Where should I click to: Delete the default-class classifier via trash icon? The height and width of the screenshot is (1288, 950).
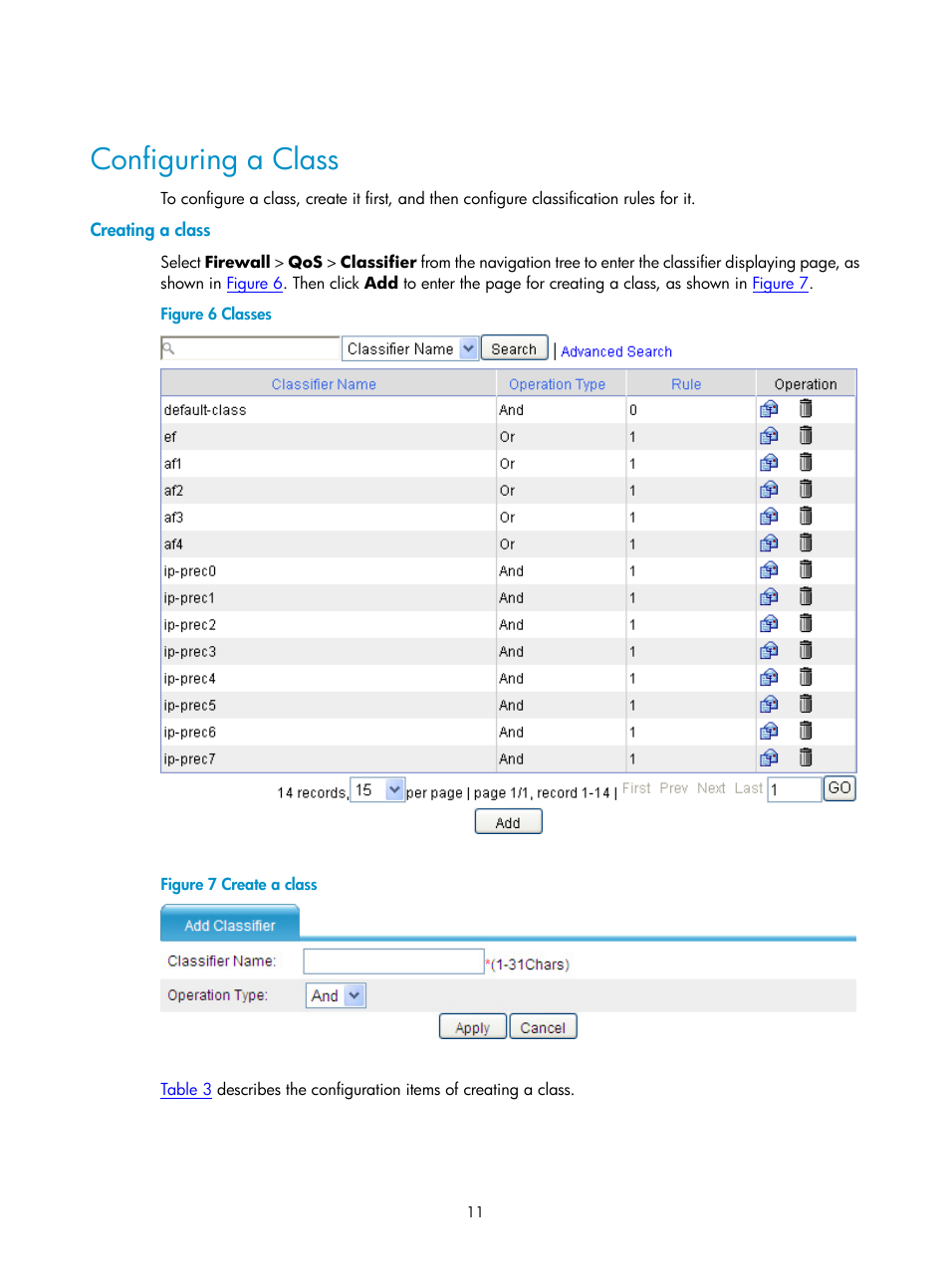[806, 408]
